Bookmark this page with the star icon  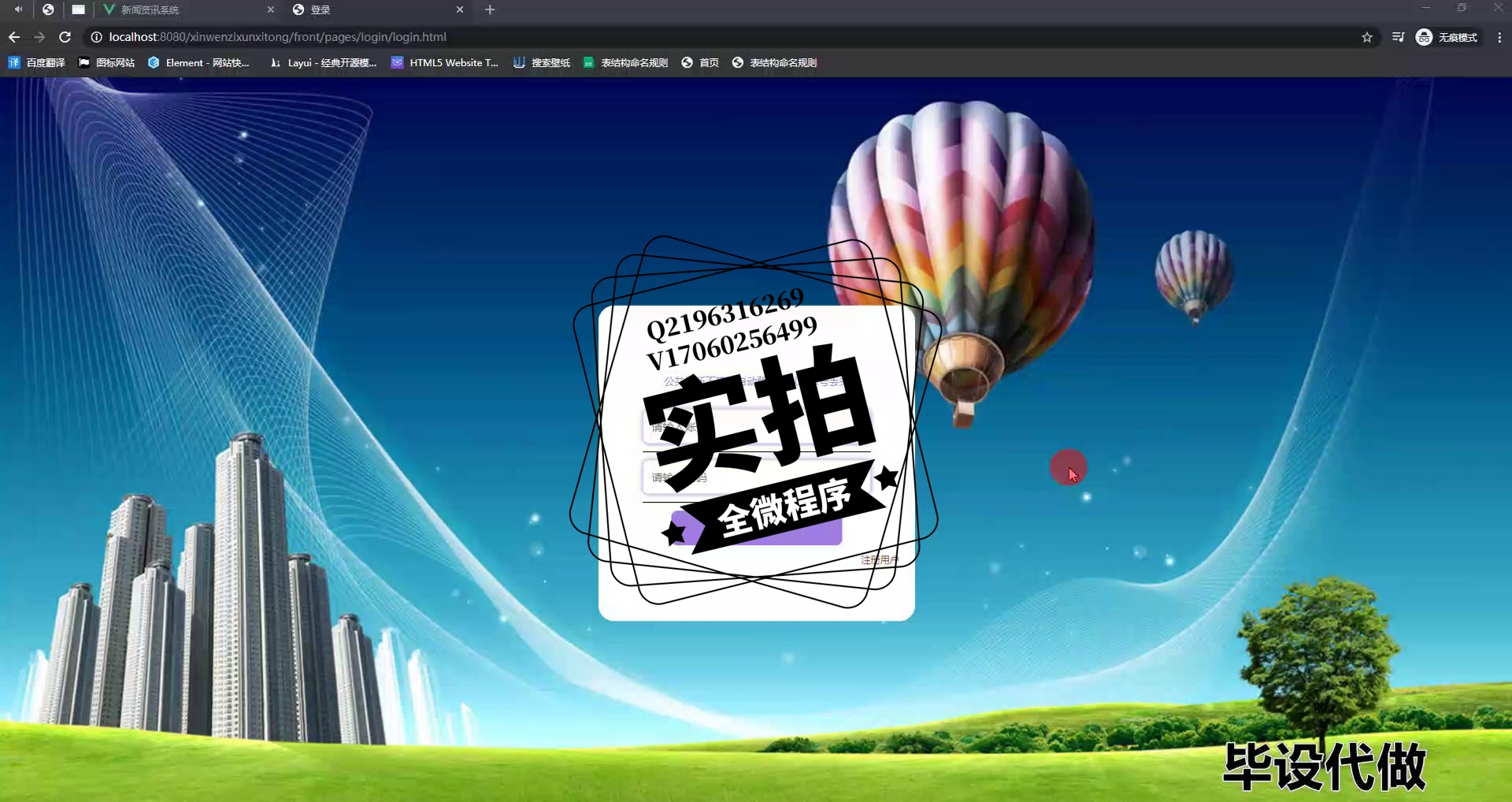(x=1367, y=37)
